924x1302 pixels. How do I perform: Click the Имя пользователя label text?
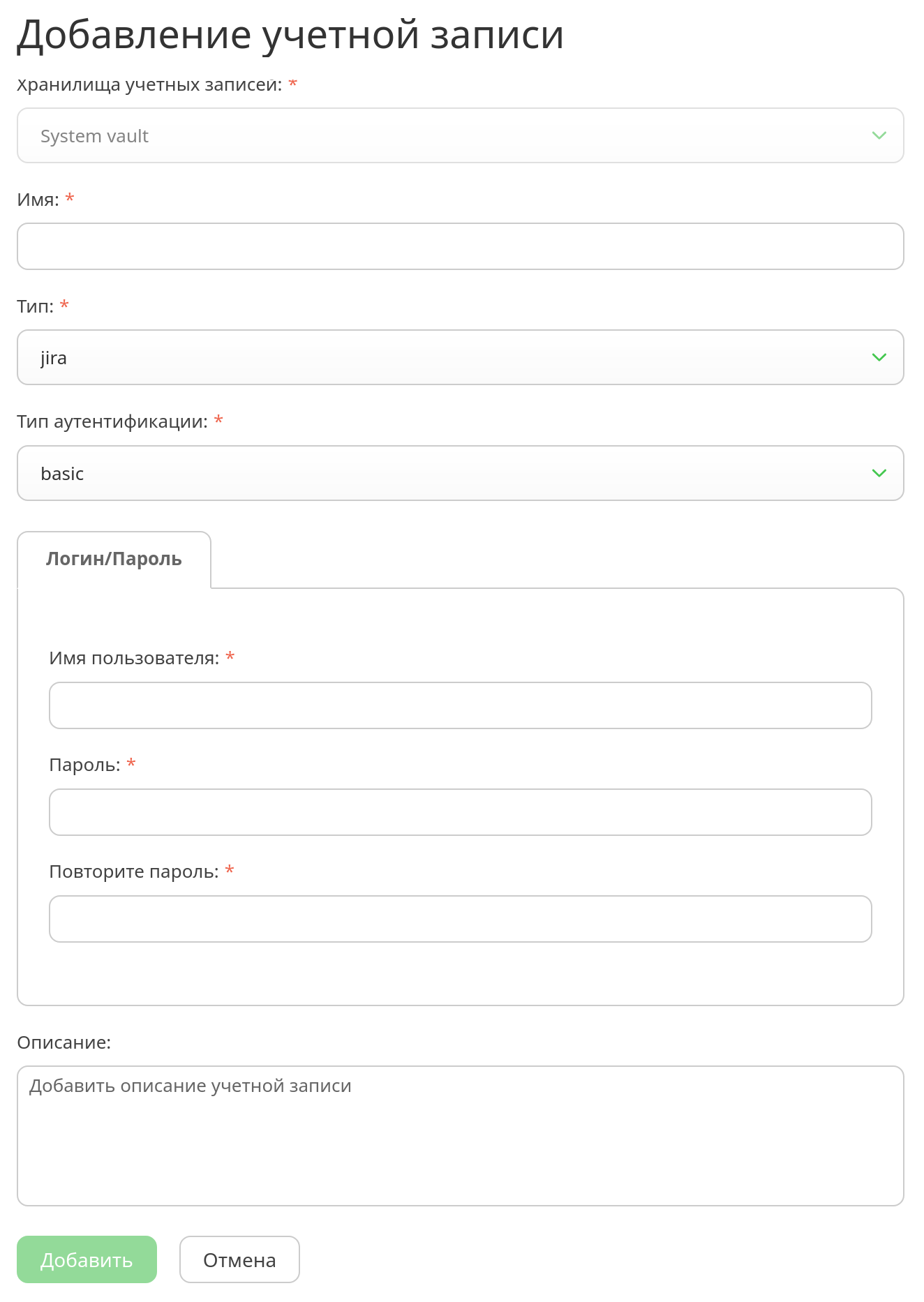point(134,658)
